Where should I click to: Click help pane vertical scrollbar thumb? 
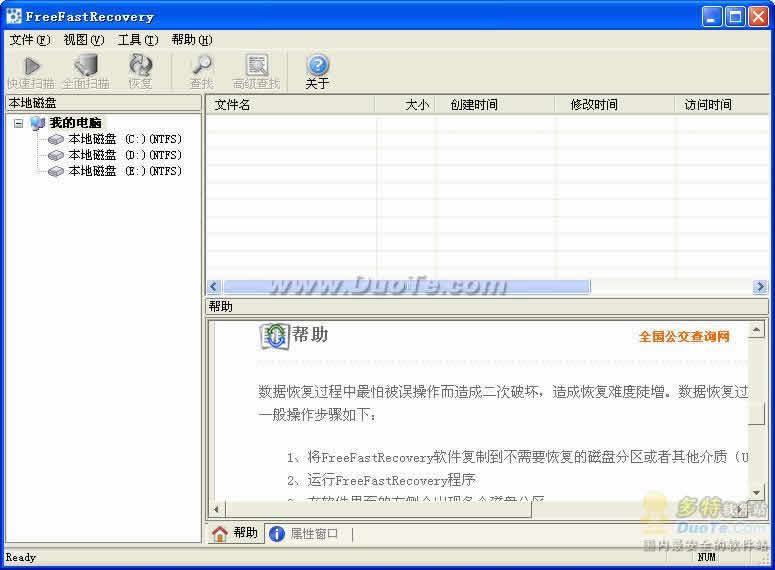756,413
